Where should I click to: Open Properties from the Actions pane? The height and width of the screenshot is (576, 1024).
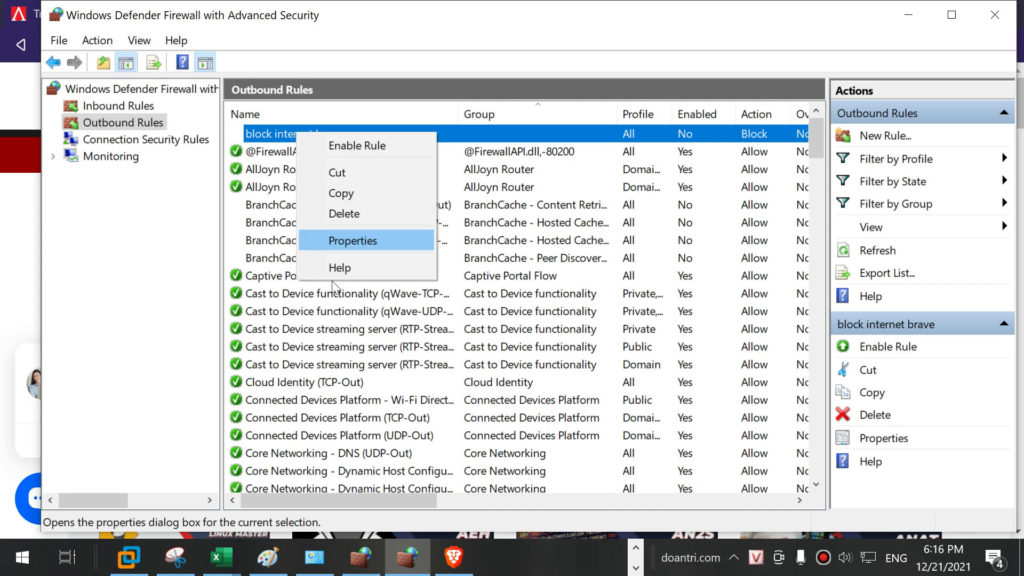click(x=883, y=438)
